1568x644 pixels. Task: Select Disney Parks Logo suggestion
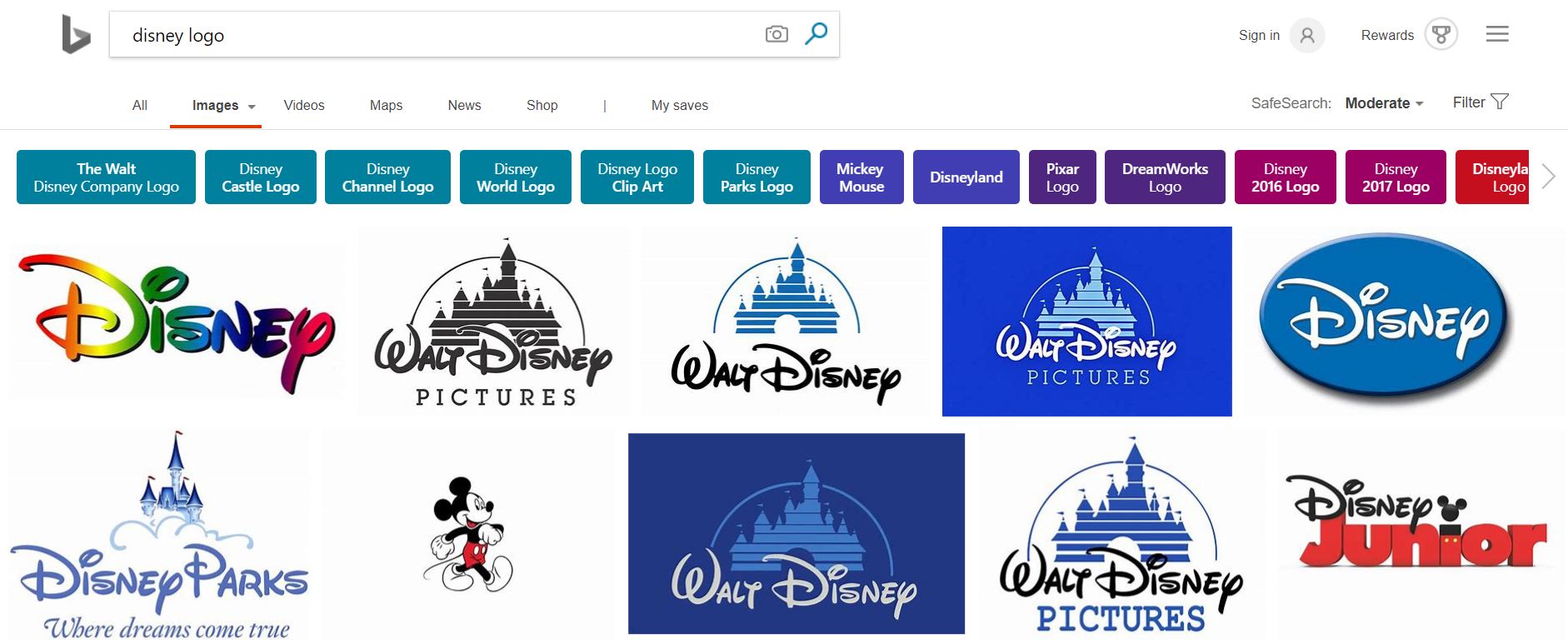[x=757, y=177]
